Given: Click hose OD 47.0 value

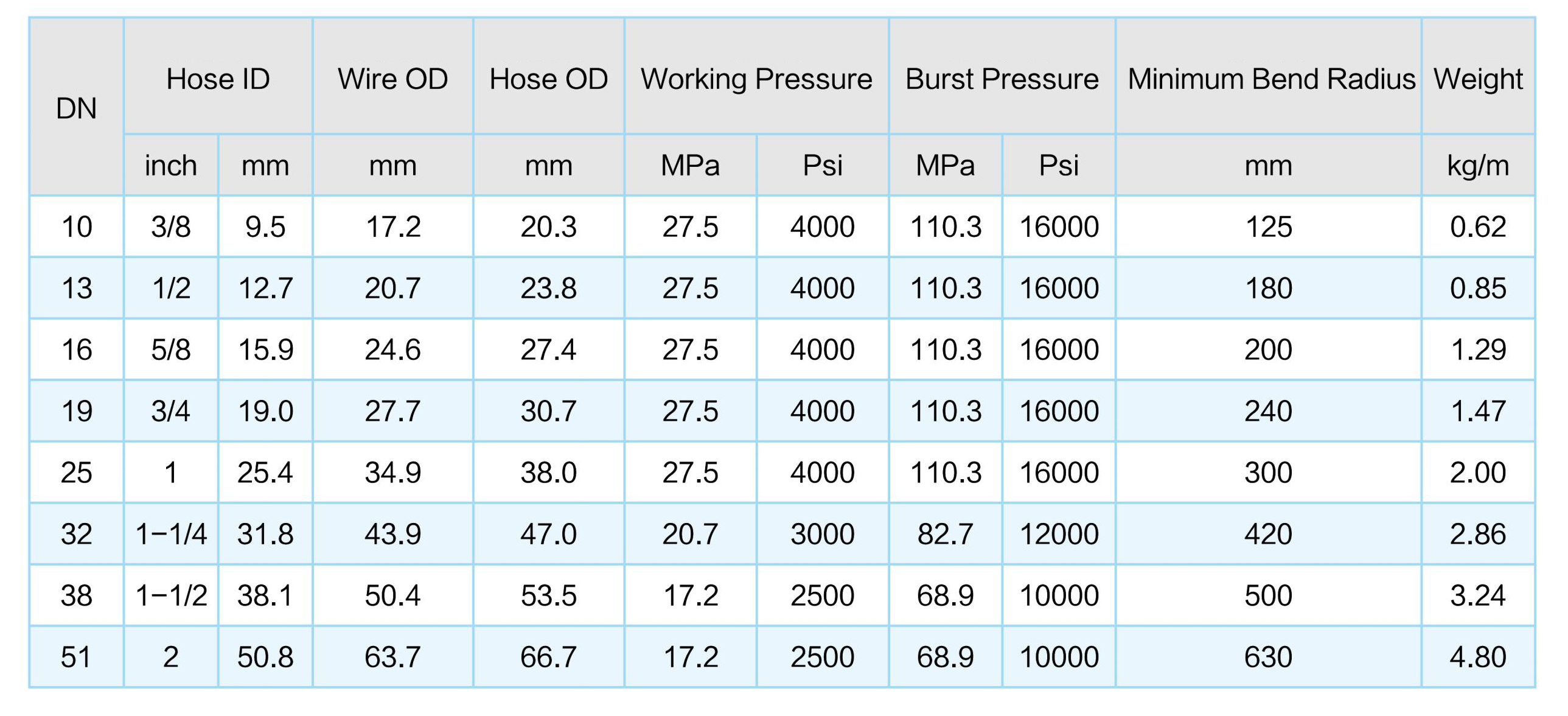Looking at the screenshot, I should [548, 534].
